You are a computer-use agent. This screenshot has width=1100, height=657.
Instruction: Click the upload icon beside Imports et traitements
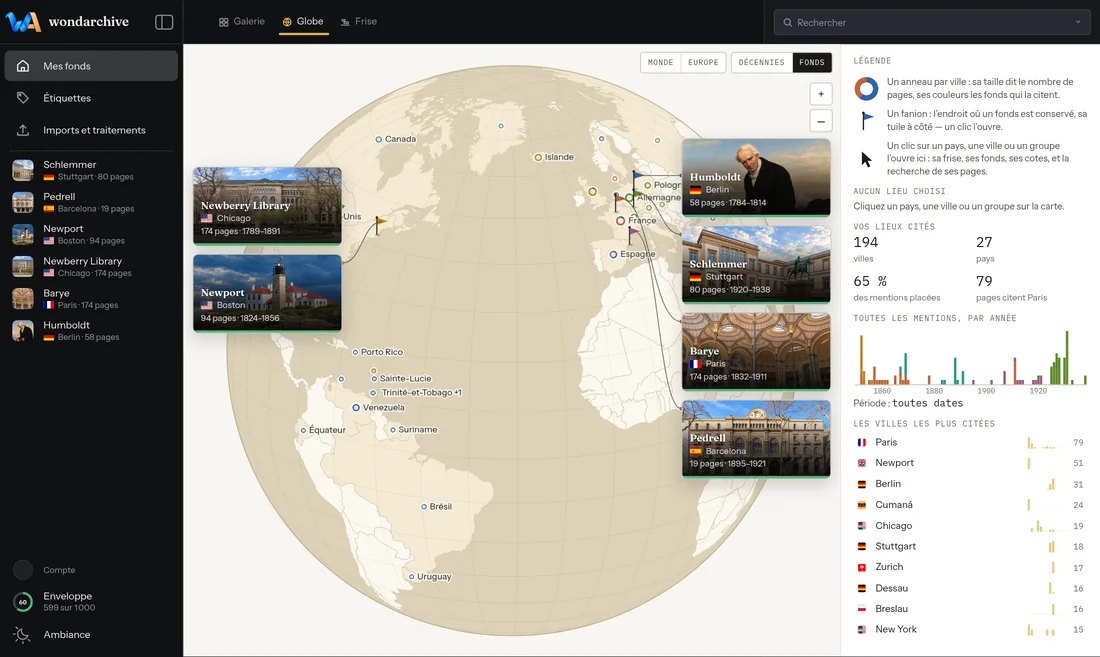point(23,130)
